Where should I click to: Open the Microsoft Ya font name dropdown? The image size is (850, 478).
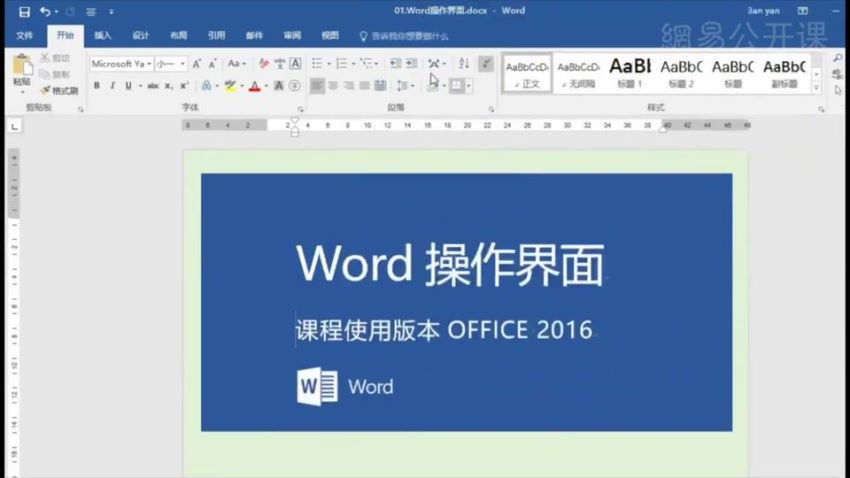[149, 64]
